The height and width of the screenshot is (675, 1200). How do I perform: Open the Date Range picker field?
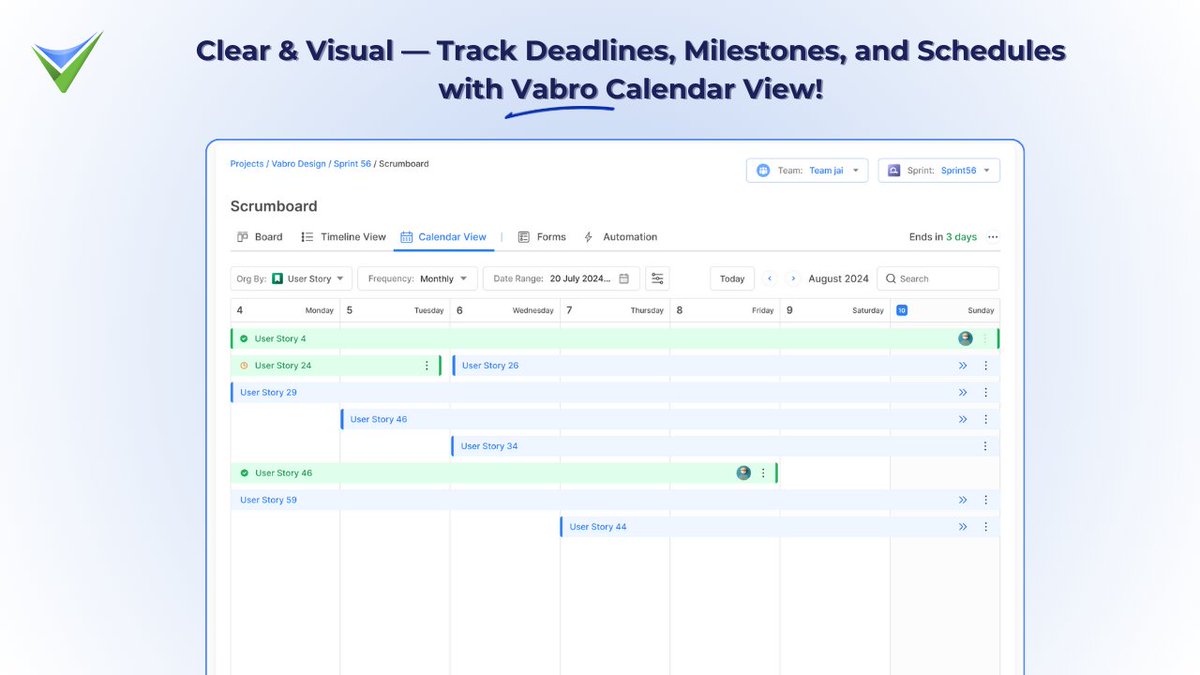(x=561, y=279)
